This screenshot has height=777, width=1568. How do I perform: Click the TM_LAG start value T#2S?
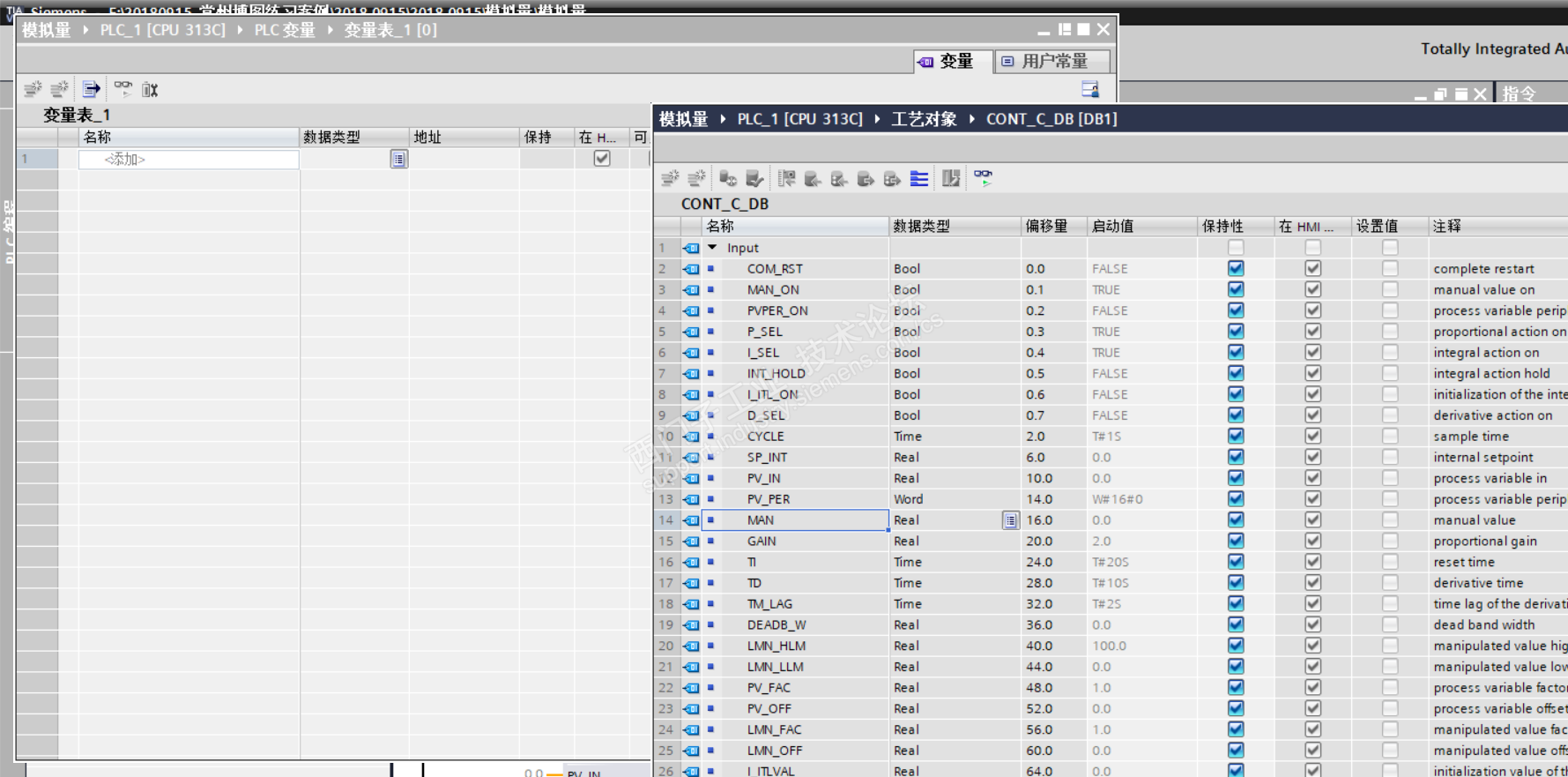(1107, 604)
